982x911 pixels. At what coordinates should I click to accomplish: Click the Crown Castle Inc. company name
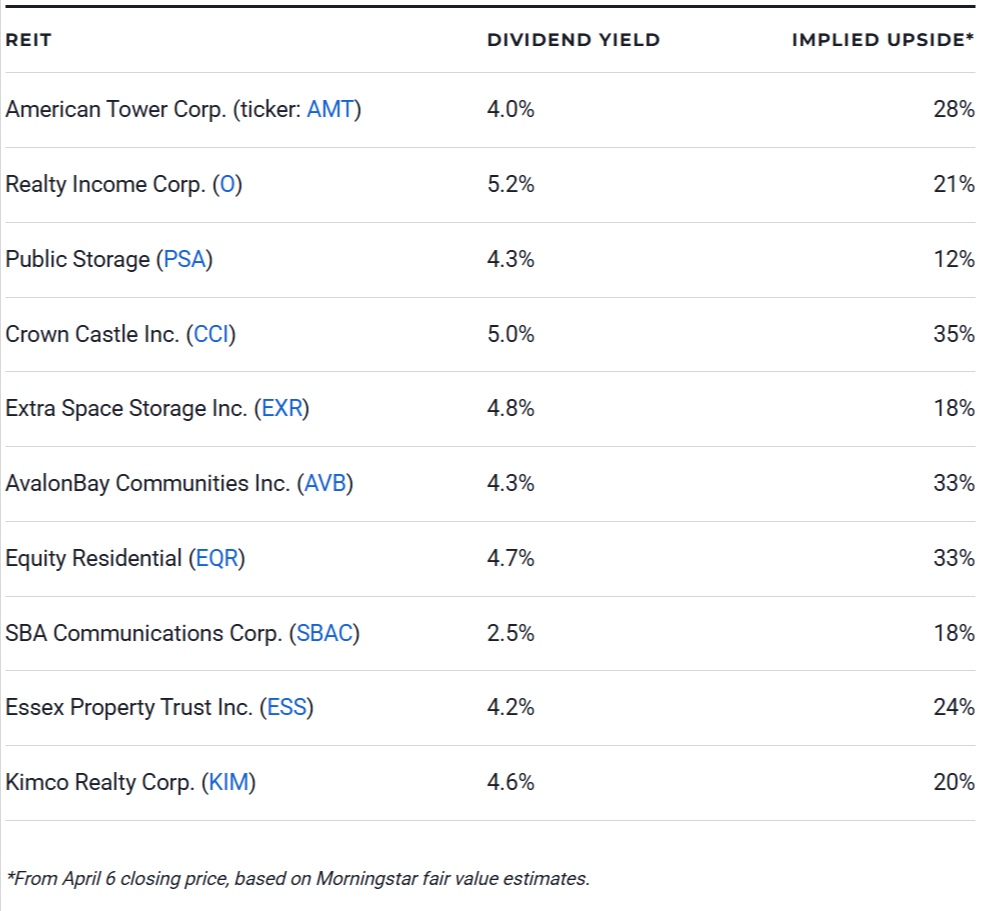[x=95, y=334]
